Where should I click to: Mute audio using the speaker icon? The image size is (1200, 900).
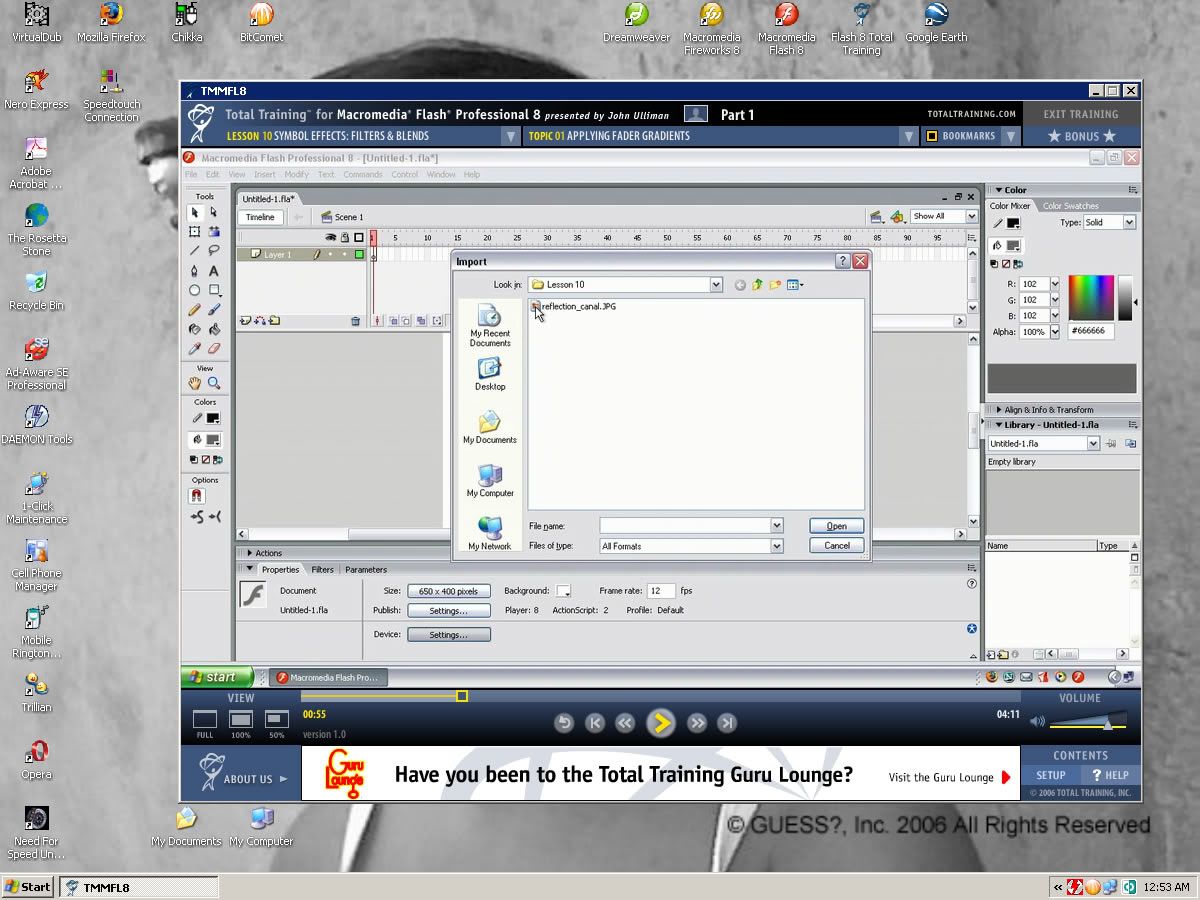1037,722
